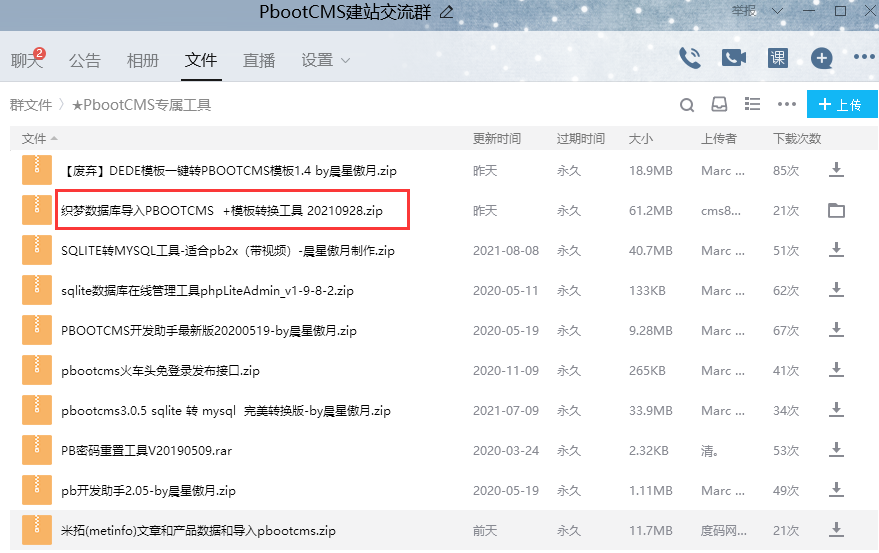Open the file inbox tray icon
The image size is (879, 553).
(x=719, y=104)
